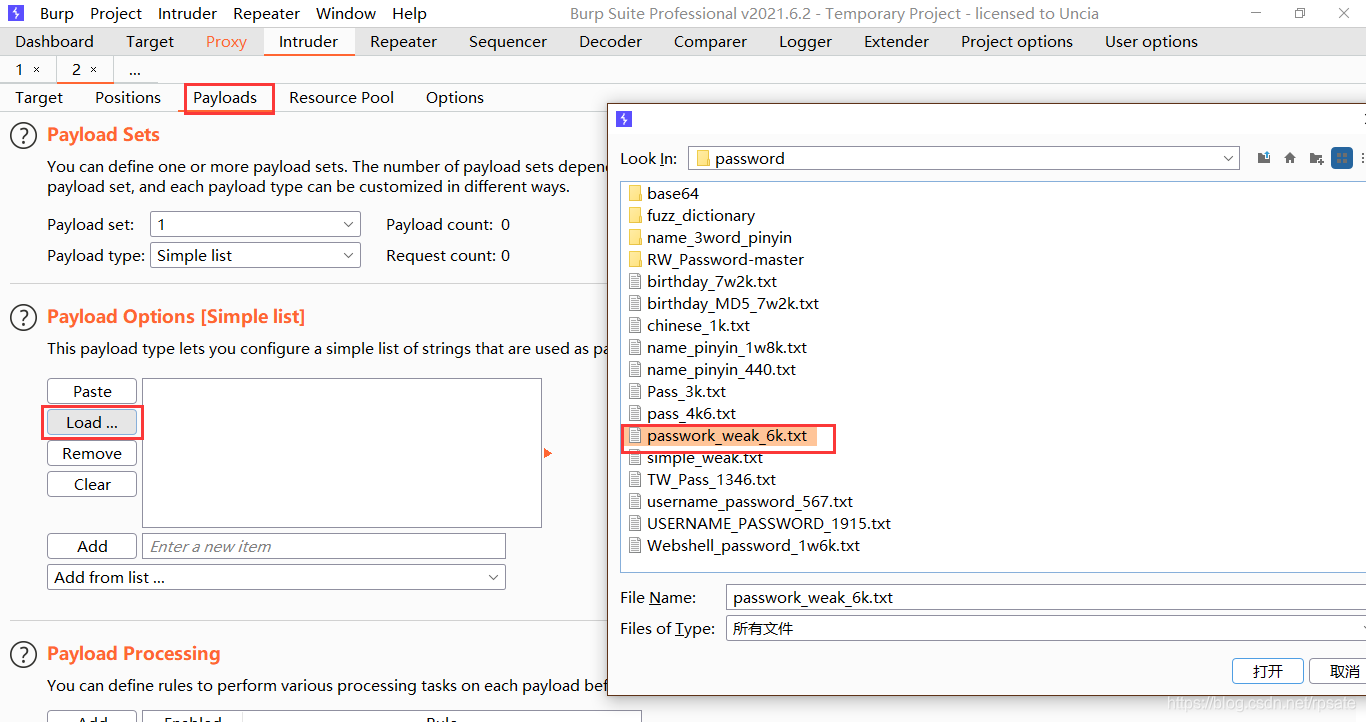Open the Options sub-tab in Intruder
Screen dimensions: 1366x722
coord(455,97)
